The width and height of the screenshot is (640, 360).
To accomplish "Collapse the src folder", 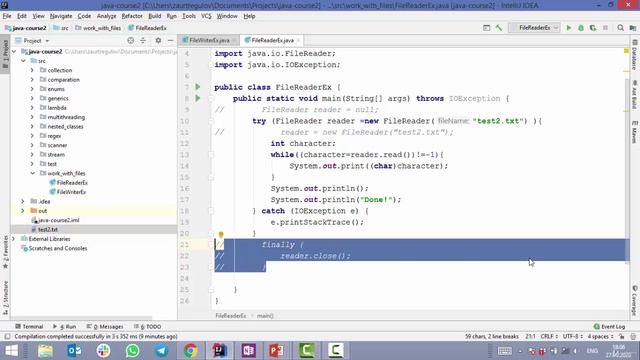I will (23, 61).
